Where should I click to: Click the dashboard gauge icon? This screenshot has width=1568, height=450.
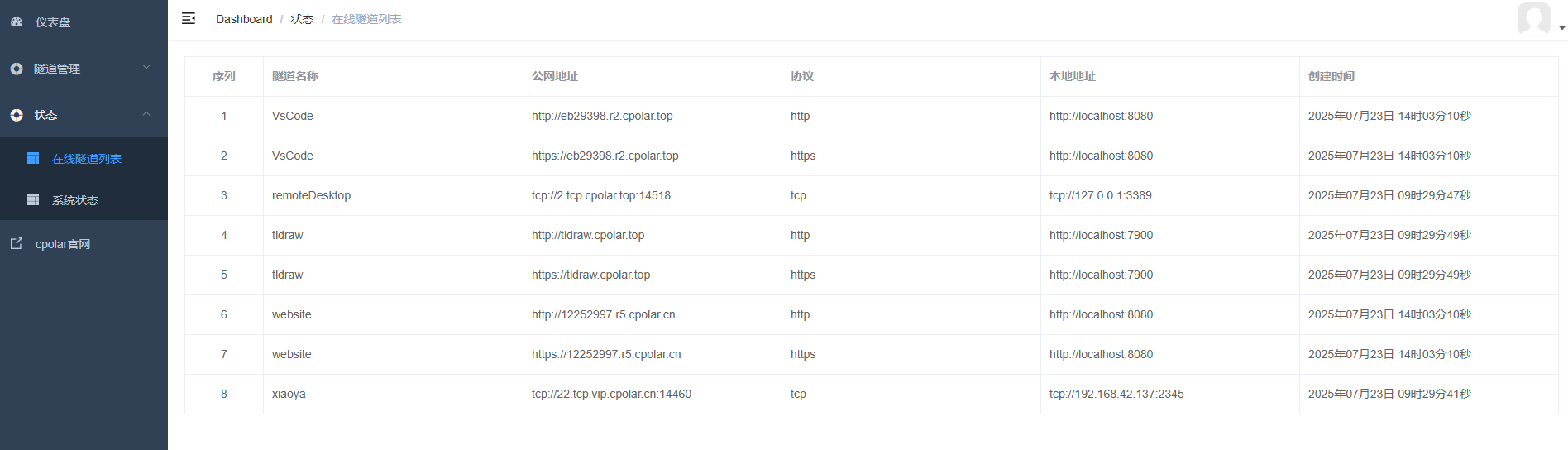pyautogui.click(x=17, y=22)
